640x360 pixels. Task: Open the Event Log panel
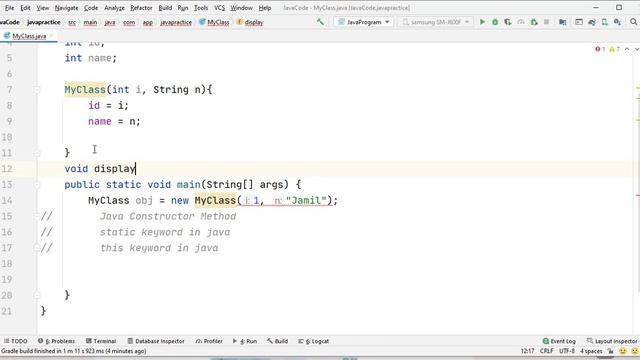click(x=559, y=341)
